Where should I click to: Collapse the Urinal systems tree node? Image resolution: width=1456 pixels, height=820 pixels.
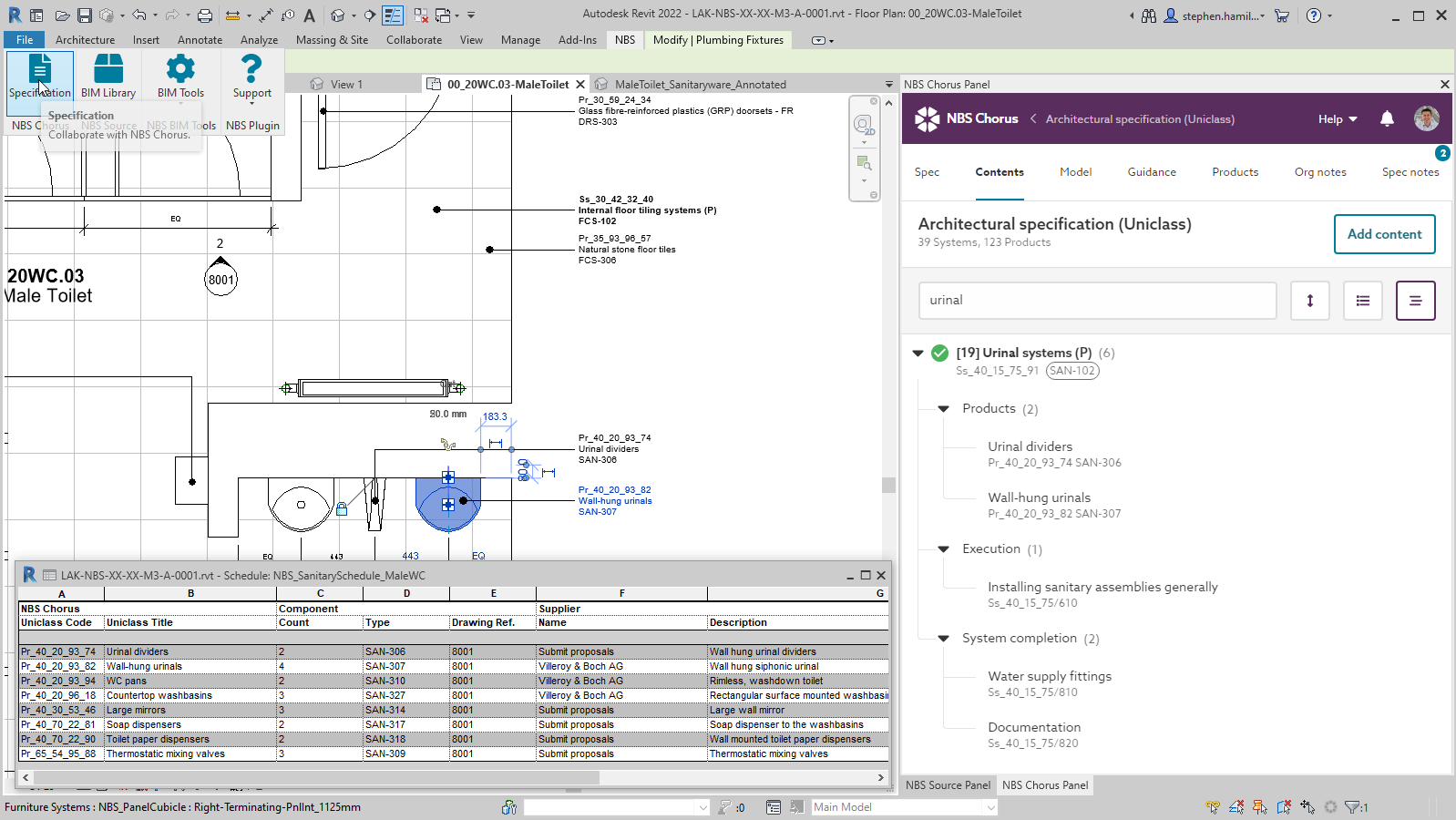point(918,353)
